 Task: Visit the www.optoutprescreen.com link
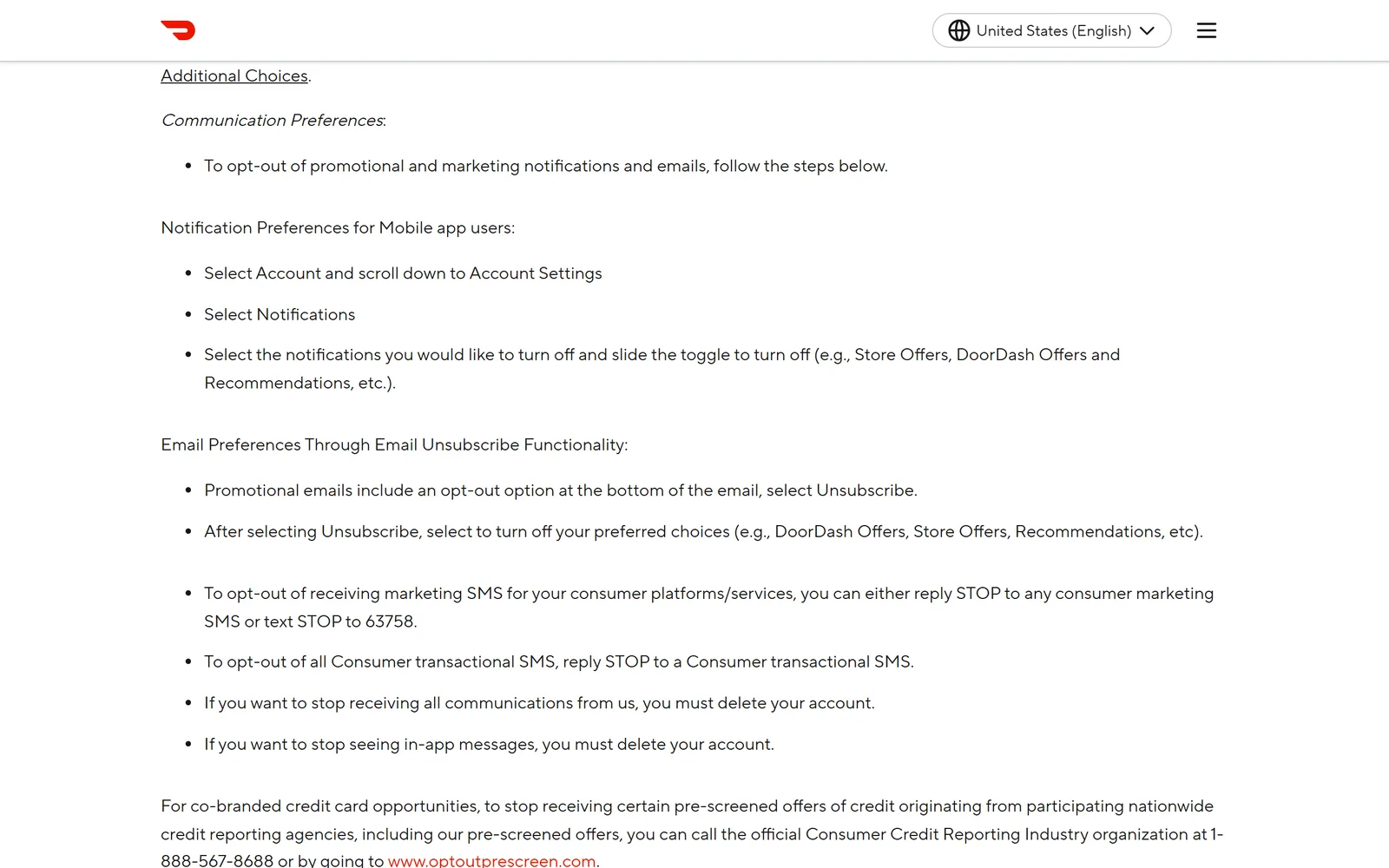coord(491,860)
